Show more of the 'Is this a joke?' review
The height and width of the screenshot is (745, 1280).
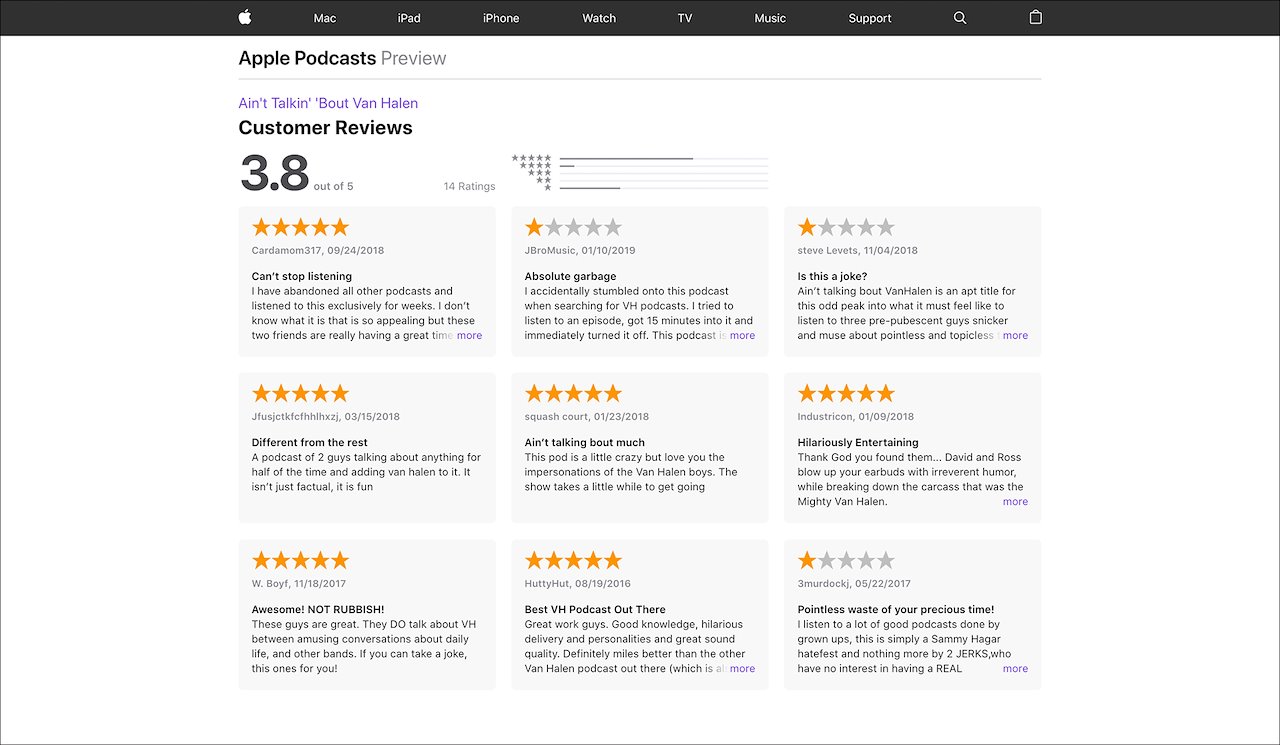[1015, 336]
